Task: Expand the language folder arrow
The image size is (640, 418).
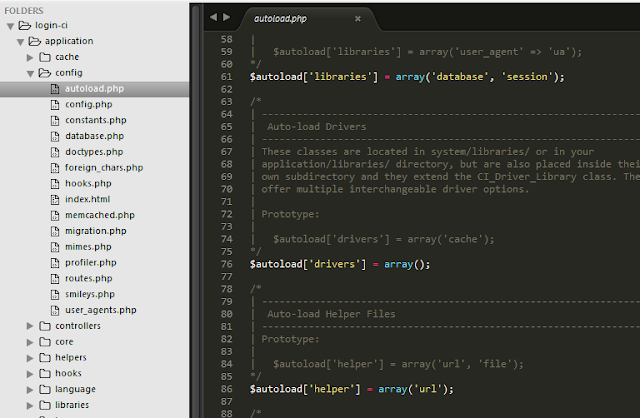Action: 30,389
